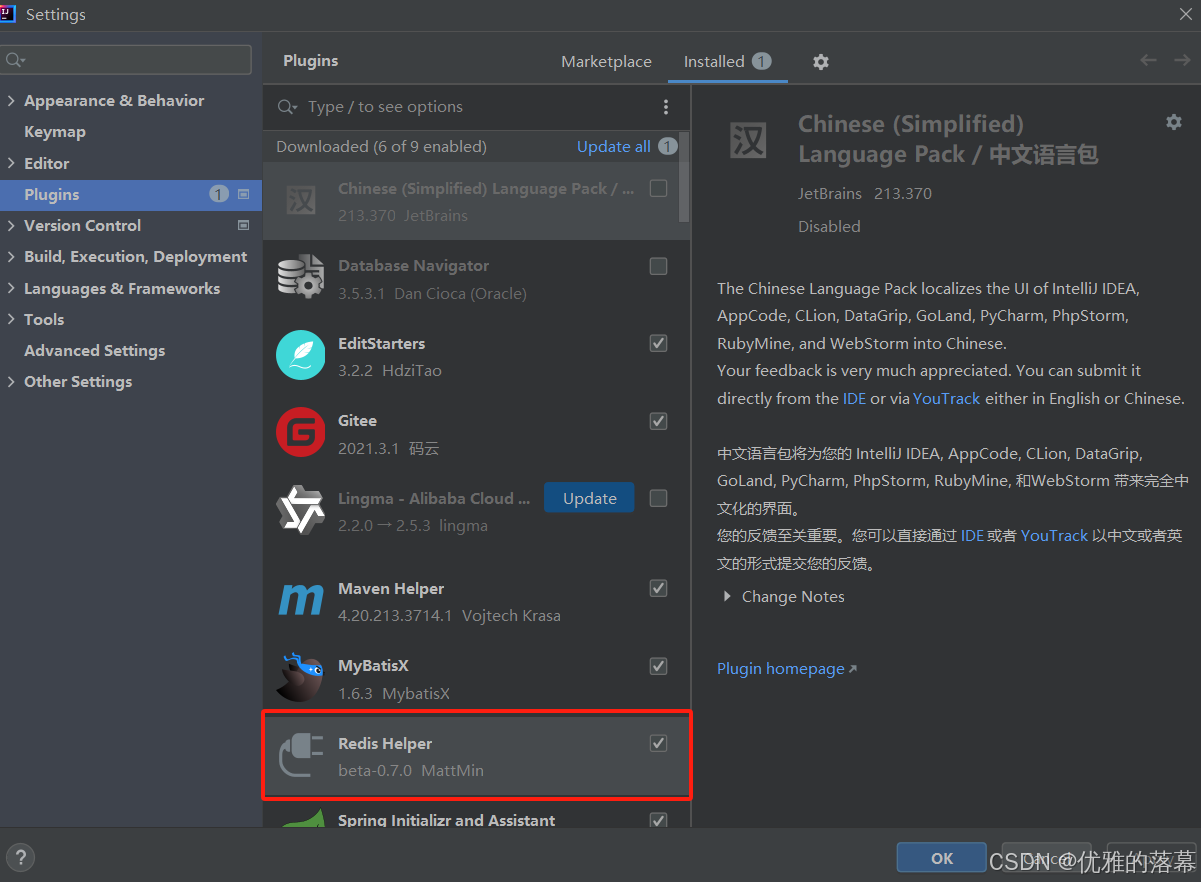Open Keymap settings page
Screen dimensions: 1201x882
coord(55,132)
